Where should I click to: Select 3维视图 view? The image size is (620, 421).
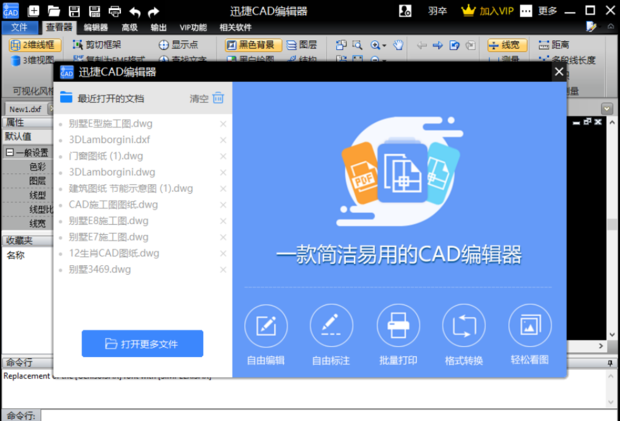coord(32,60)
